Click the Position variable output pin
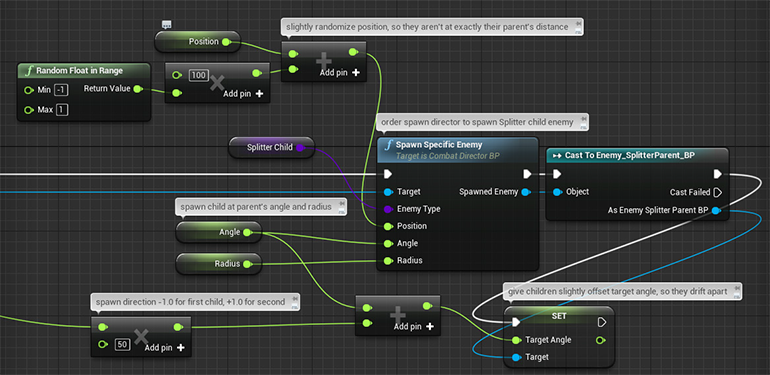 pos(225,42)
